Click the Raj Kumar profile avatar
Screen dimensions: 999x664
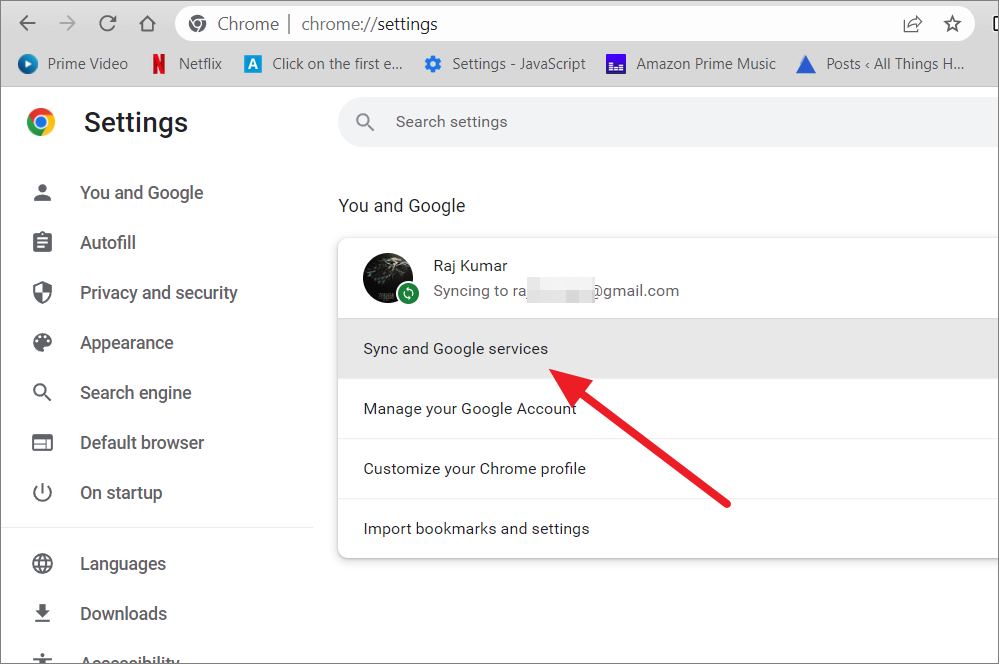click(388, 278)
